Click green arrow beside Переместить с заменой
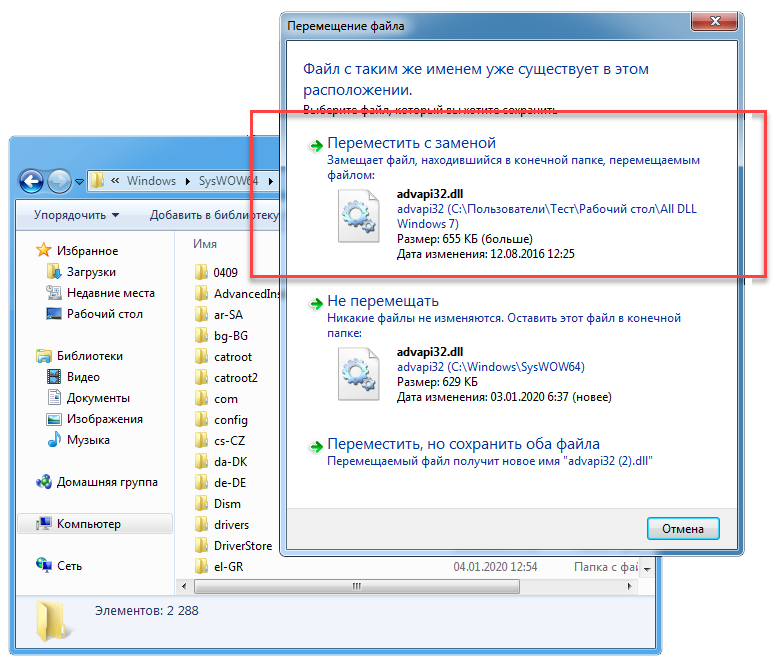The height and width of the screenshot is (662, 781). pos(316,145)
